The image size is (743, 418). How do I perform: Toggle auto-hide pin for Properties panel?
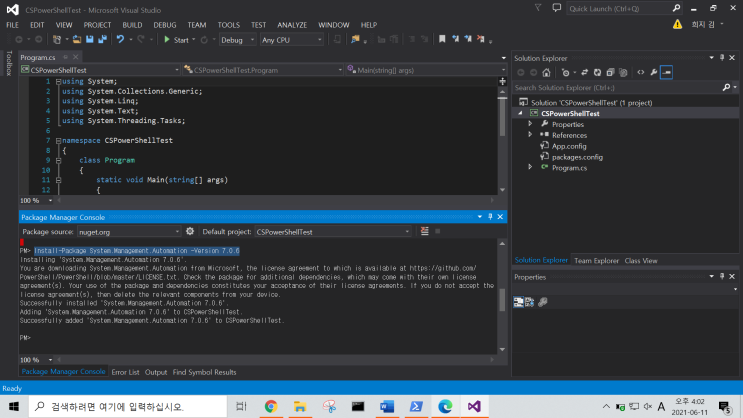click(x=722, y=277)
